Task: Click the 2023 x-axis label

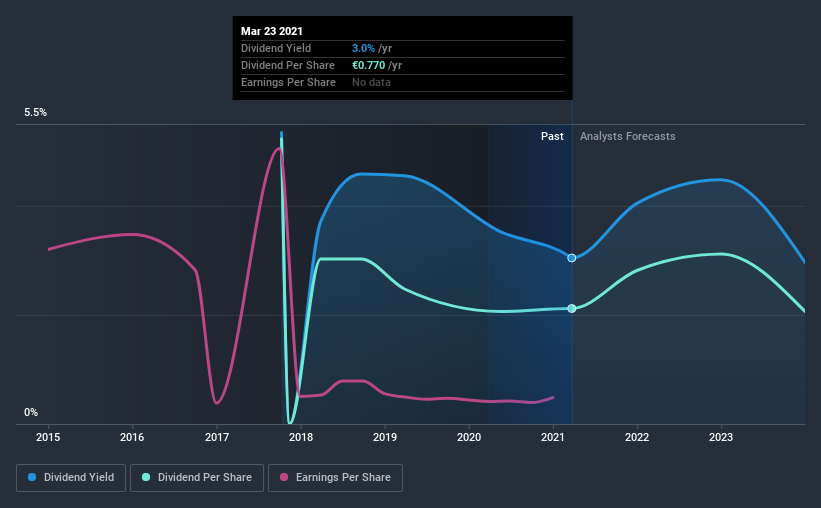Action: pos(721,437)
